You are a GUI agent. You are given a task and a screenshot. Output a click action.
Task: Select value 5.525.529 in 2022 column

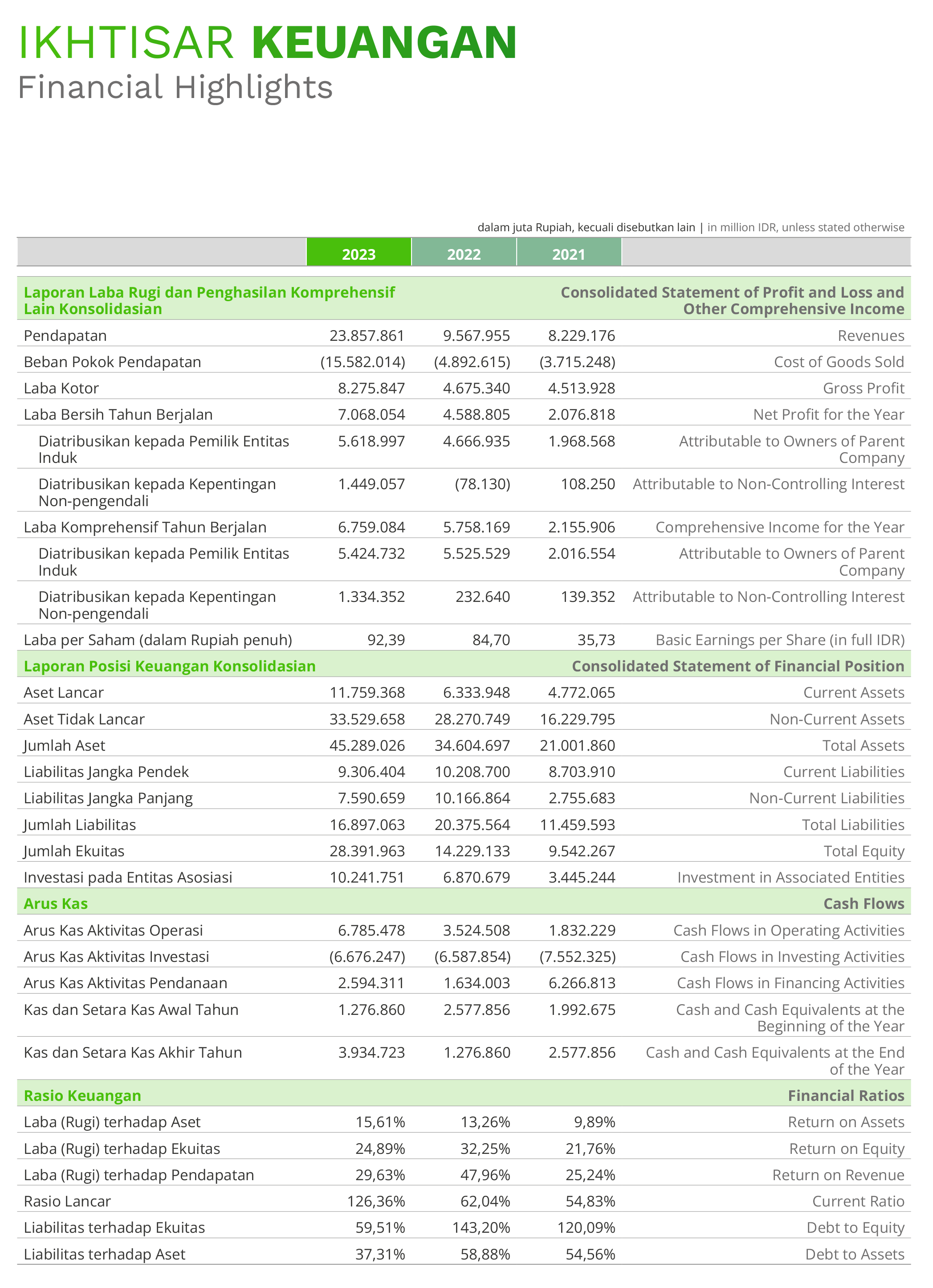476,554
